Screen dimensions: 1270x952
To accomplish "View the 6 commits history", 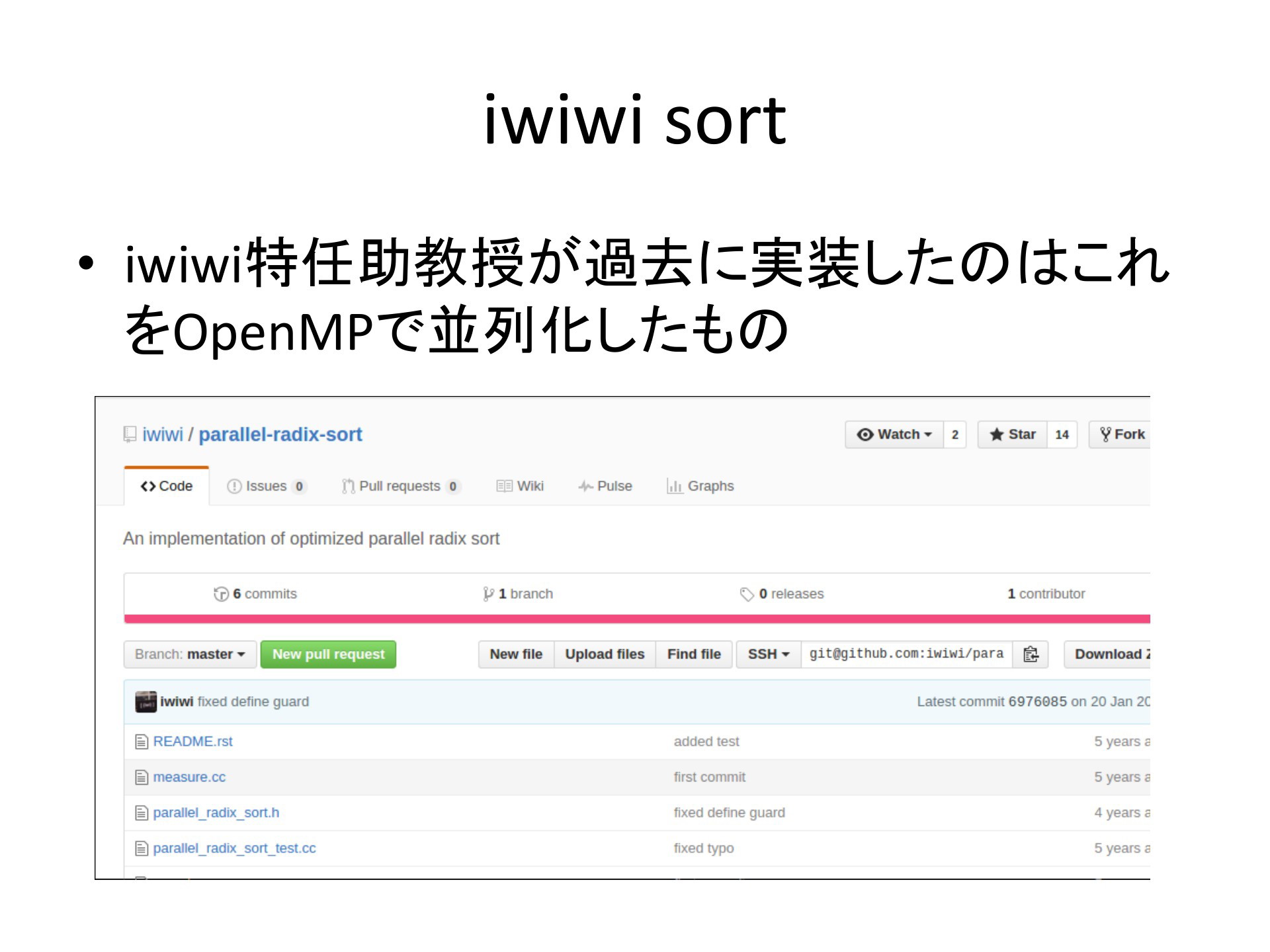I will [x=255, y=594].
